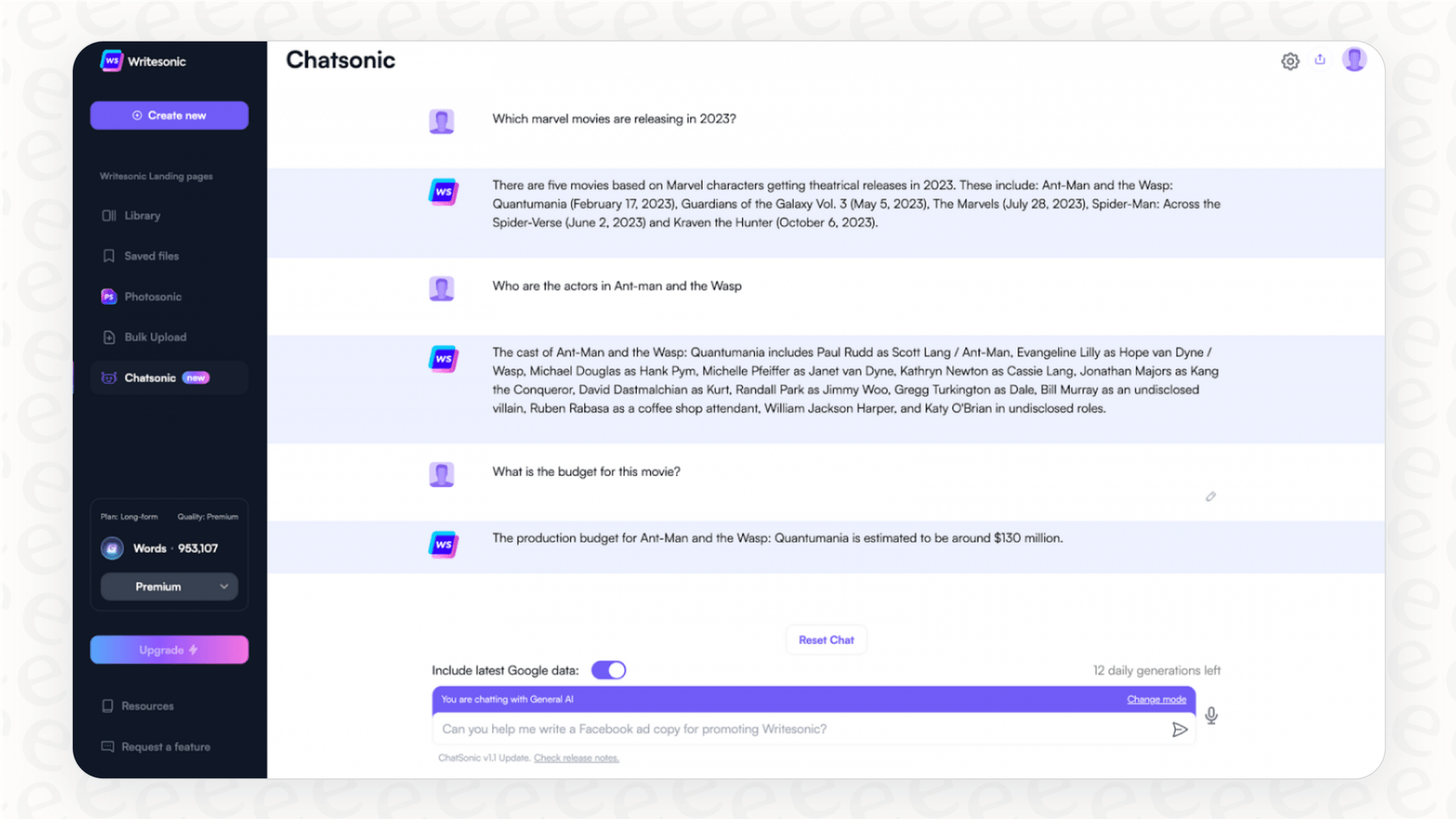Viewport: 1456px width, 819px height.
Task: Select Chatsonic sidebar item
Action: [150, 378]
